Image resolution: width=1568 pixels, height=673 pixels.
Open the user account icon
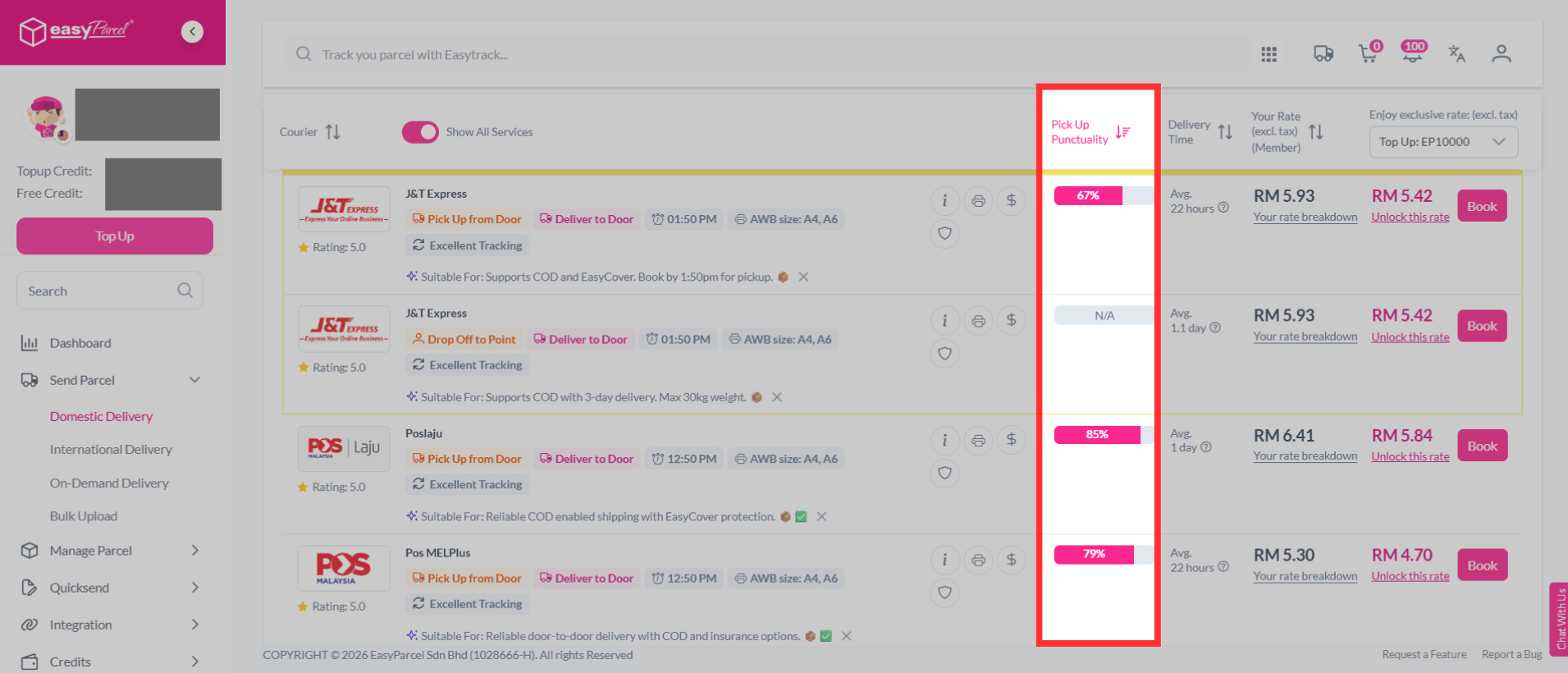click(x=1502, y=54)
